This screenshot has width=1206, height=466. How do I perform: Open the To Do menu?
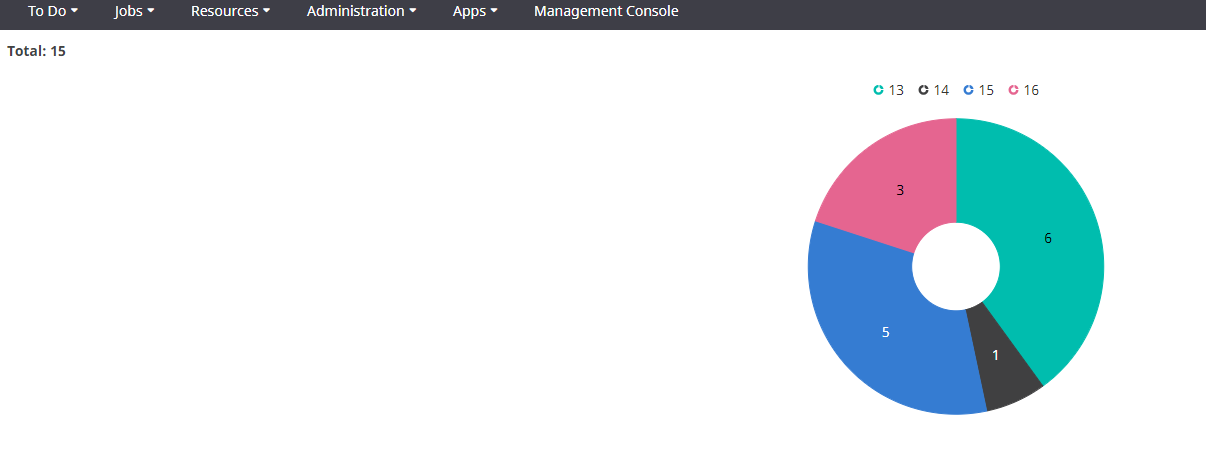(52, 12)
